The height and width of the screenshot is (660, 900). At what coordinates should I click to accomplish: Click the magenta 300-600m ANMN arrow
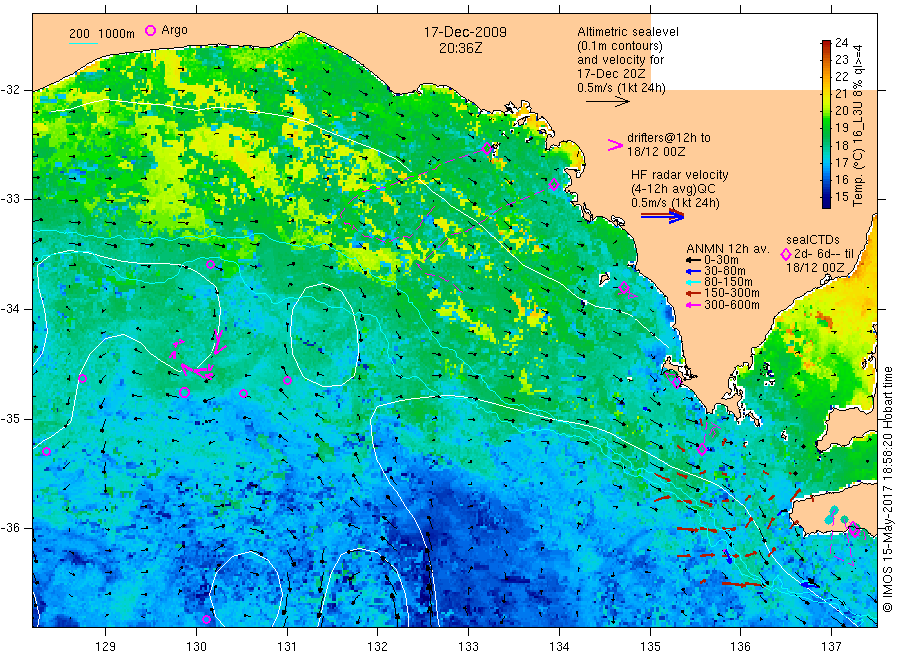[693, 305]
